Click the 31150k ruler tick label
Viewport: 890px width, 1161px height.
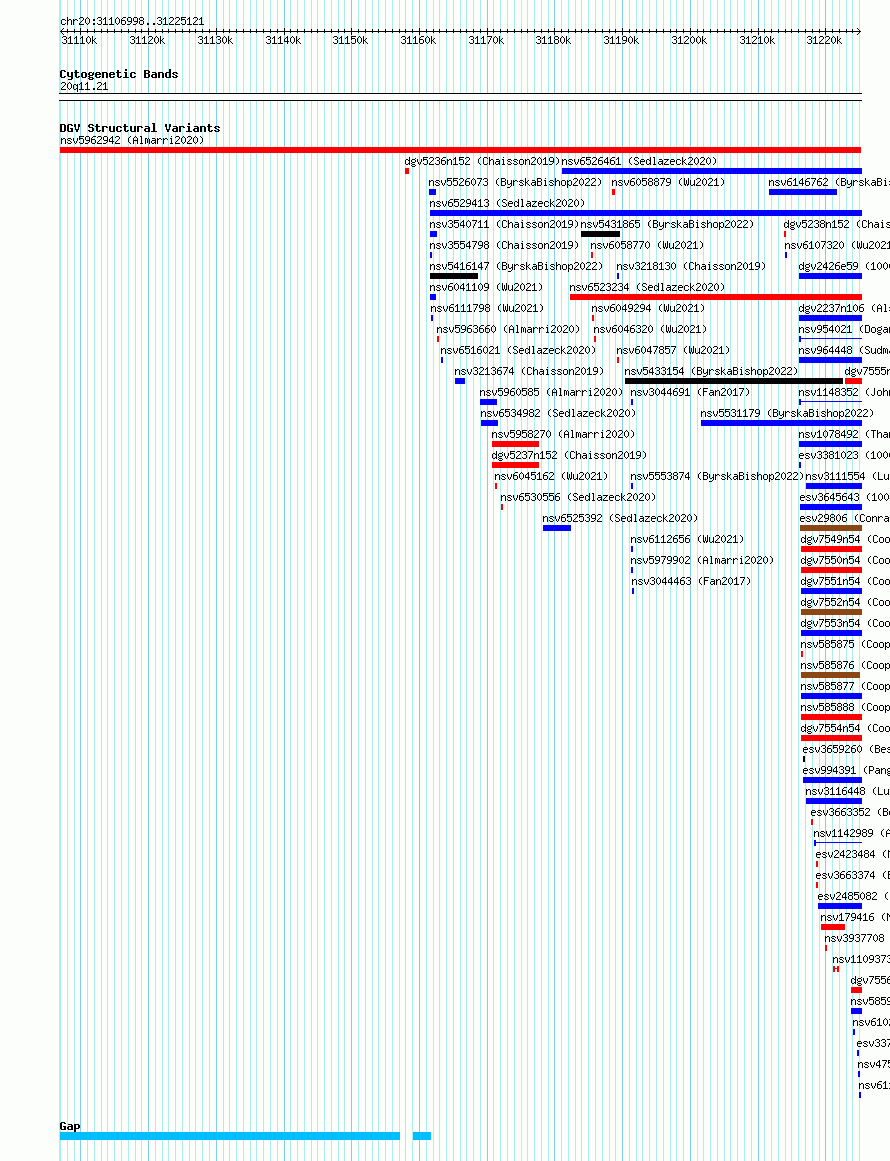350,41
